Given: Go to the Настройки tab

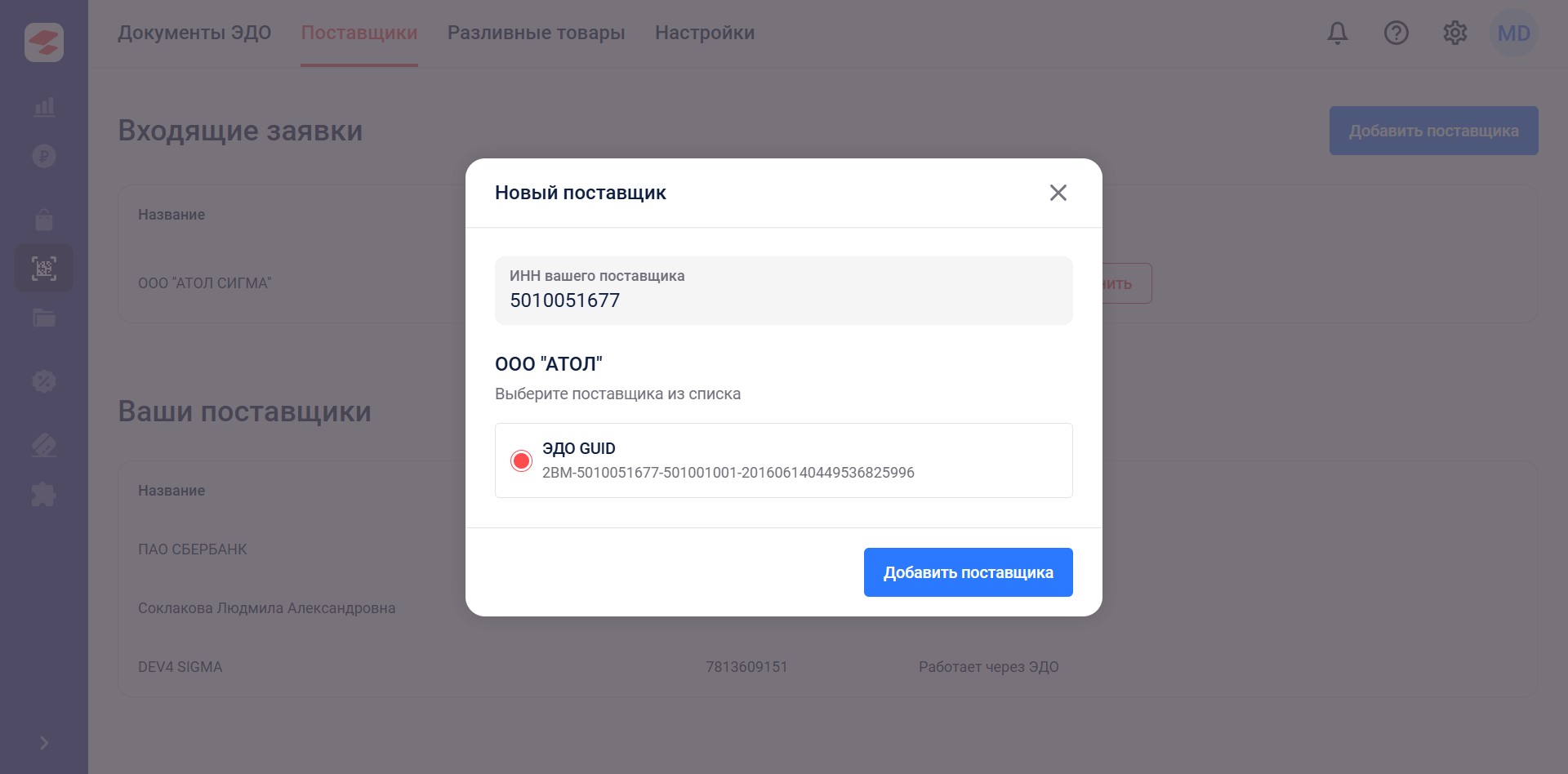Looking at the screenshot, I should tap(705, 33).
